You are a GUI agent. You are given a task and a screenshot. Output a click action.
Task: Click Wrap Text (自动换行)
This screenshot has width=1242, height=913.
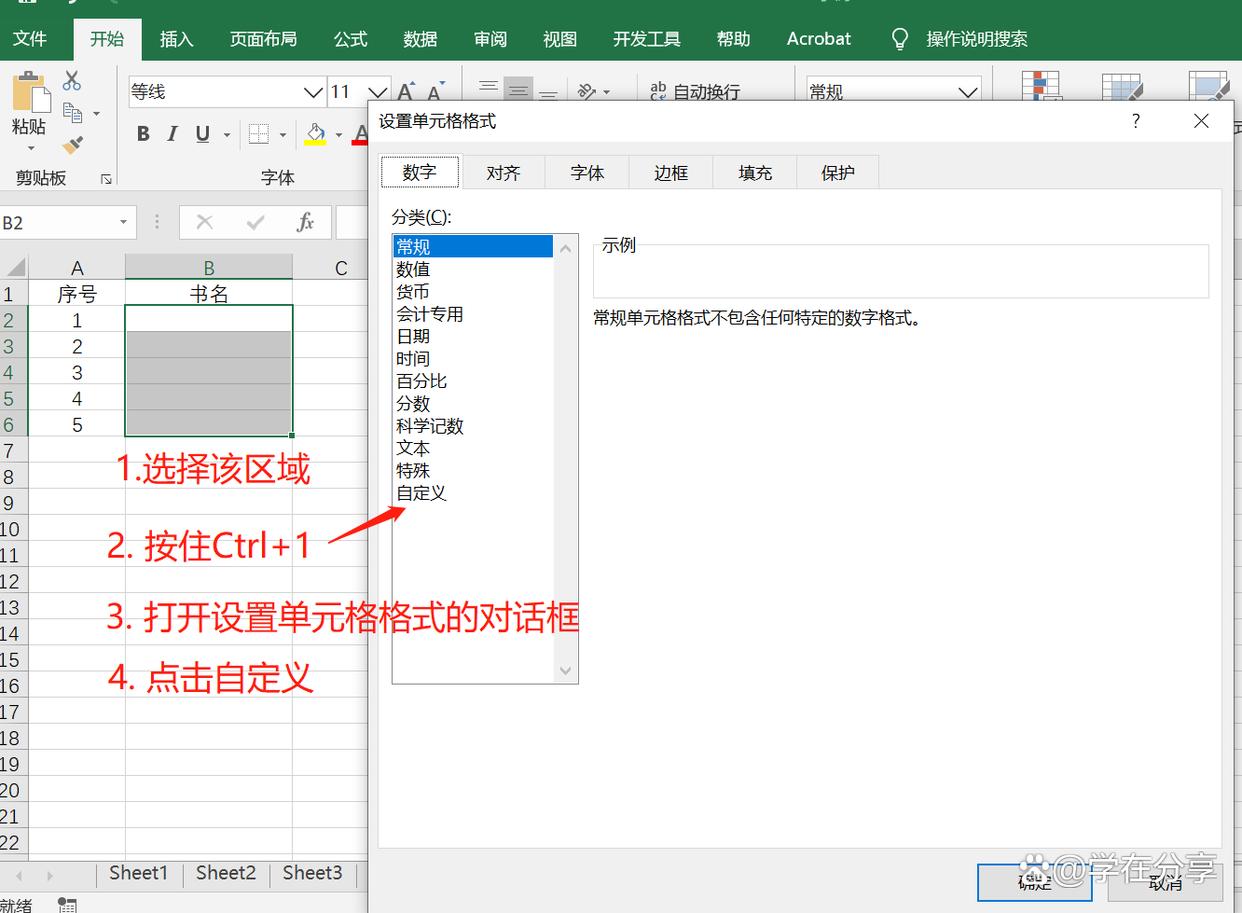coord(695,92)
